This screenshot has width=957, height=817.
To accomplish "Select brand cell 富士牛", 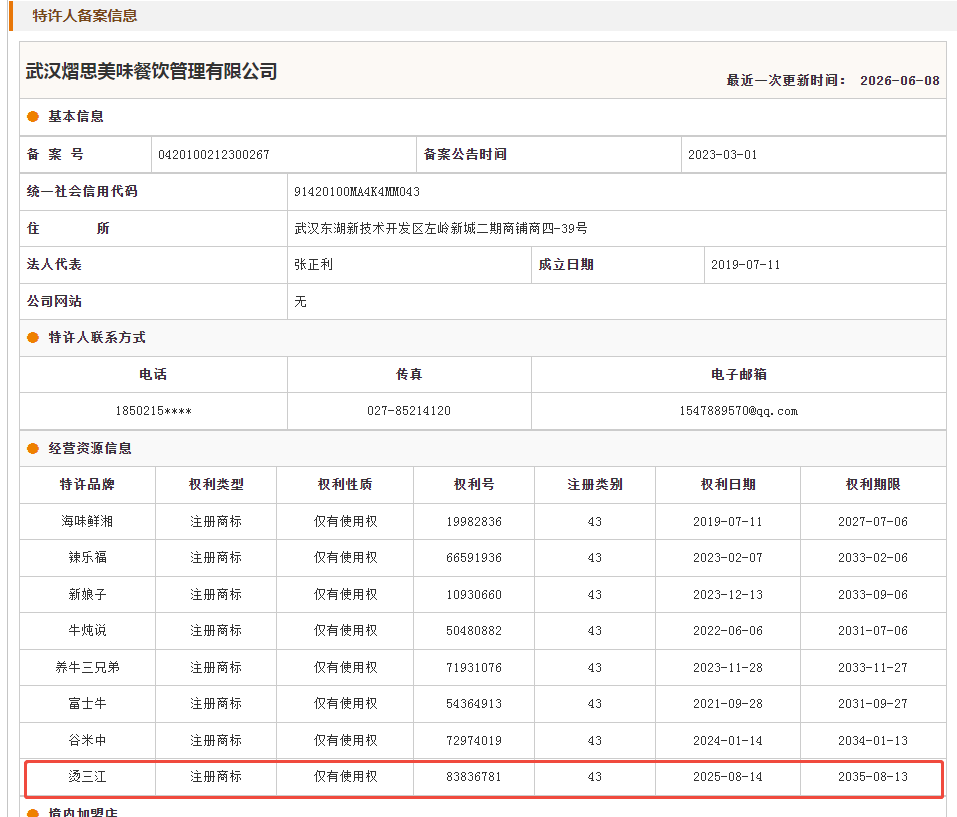I will (87, 704).
